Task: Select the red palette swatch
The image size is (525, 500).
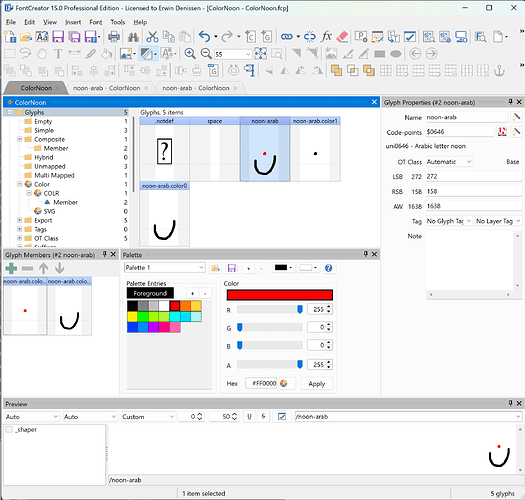Action: coord(175,306)
